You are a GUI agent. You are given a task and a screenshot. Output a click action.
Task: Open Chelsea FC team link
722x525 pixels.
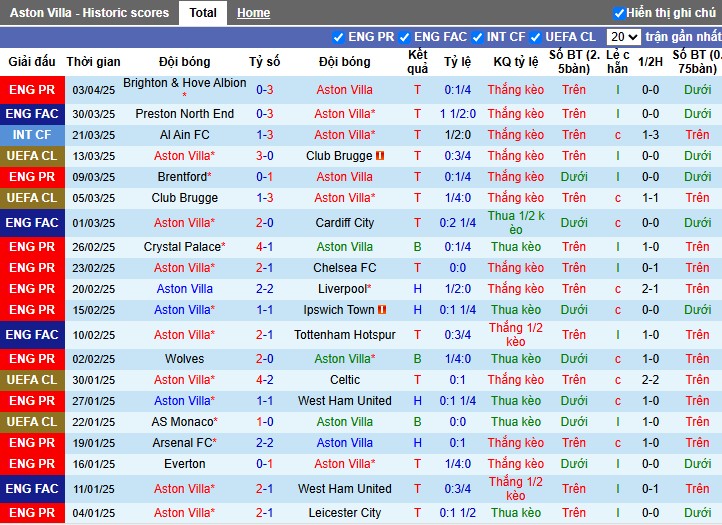click(345, 268)
